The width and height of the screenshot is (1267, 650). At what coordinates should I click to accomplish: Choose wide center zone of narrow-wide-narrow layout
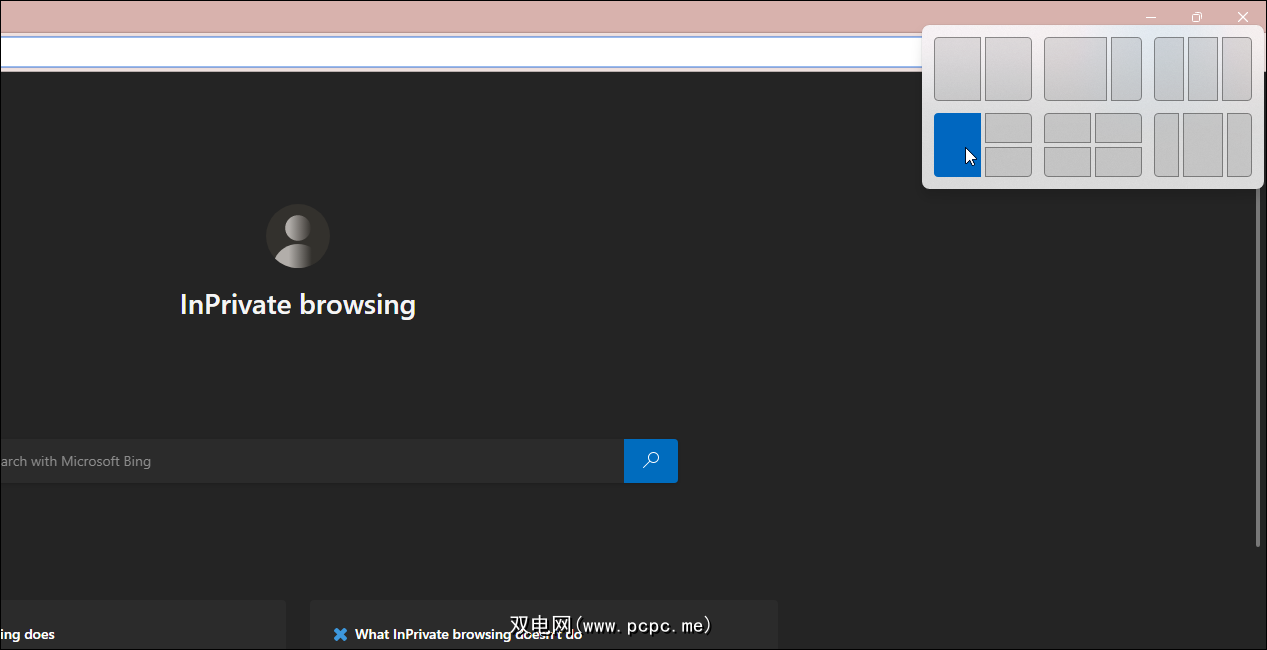(1203, 145)
